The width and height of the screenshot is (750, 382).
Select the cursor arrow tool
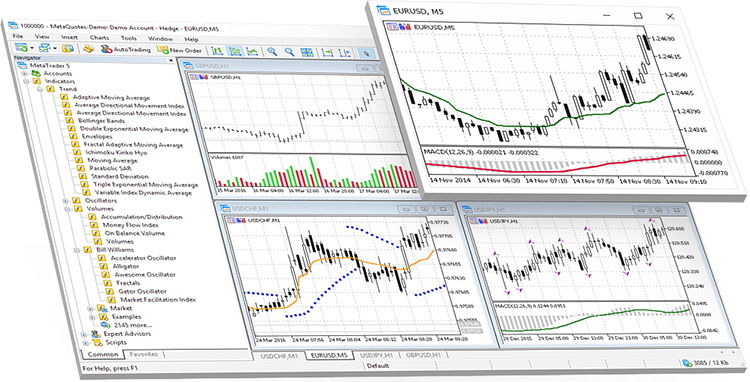pyautogui.click(x=366, y=53)
